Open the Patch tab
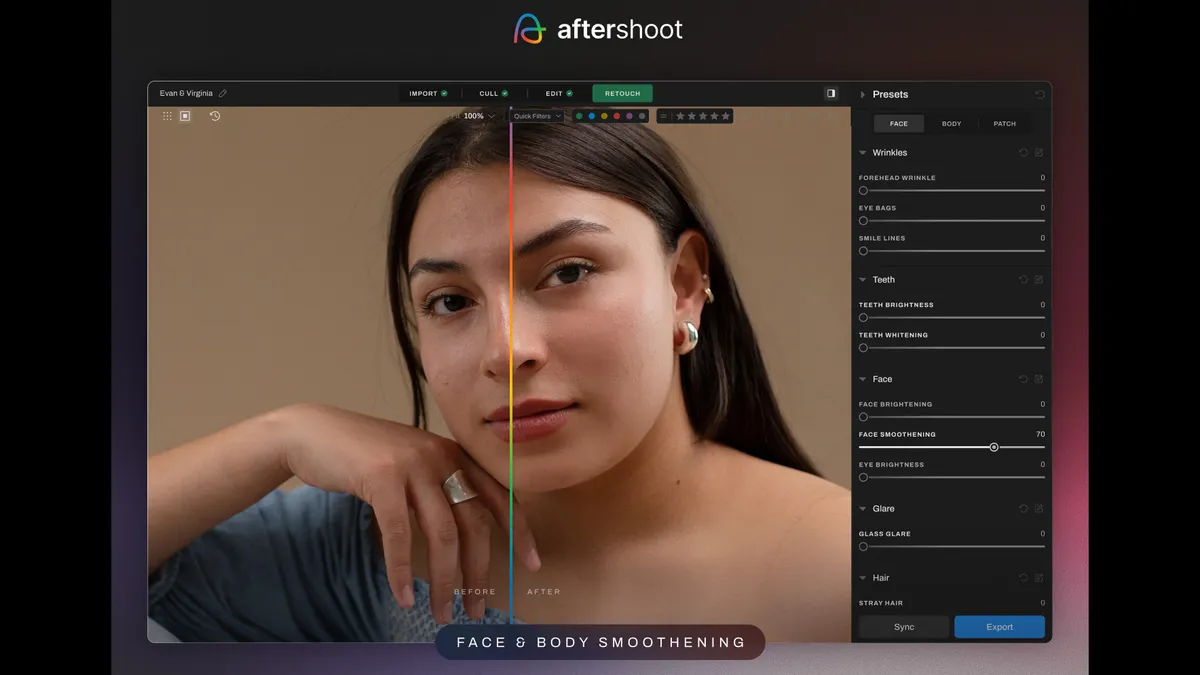Screen dimensions: 1200x675 [x=1004, y=124]
